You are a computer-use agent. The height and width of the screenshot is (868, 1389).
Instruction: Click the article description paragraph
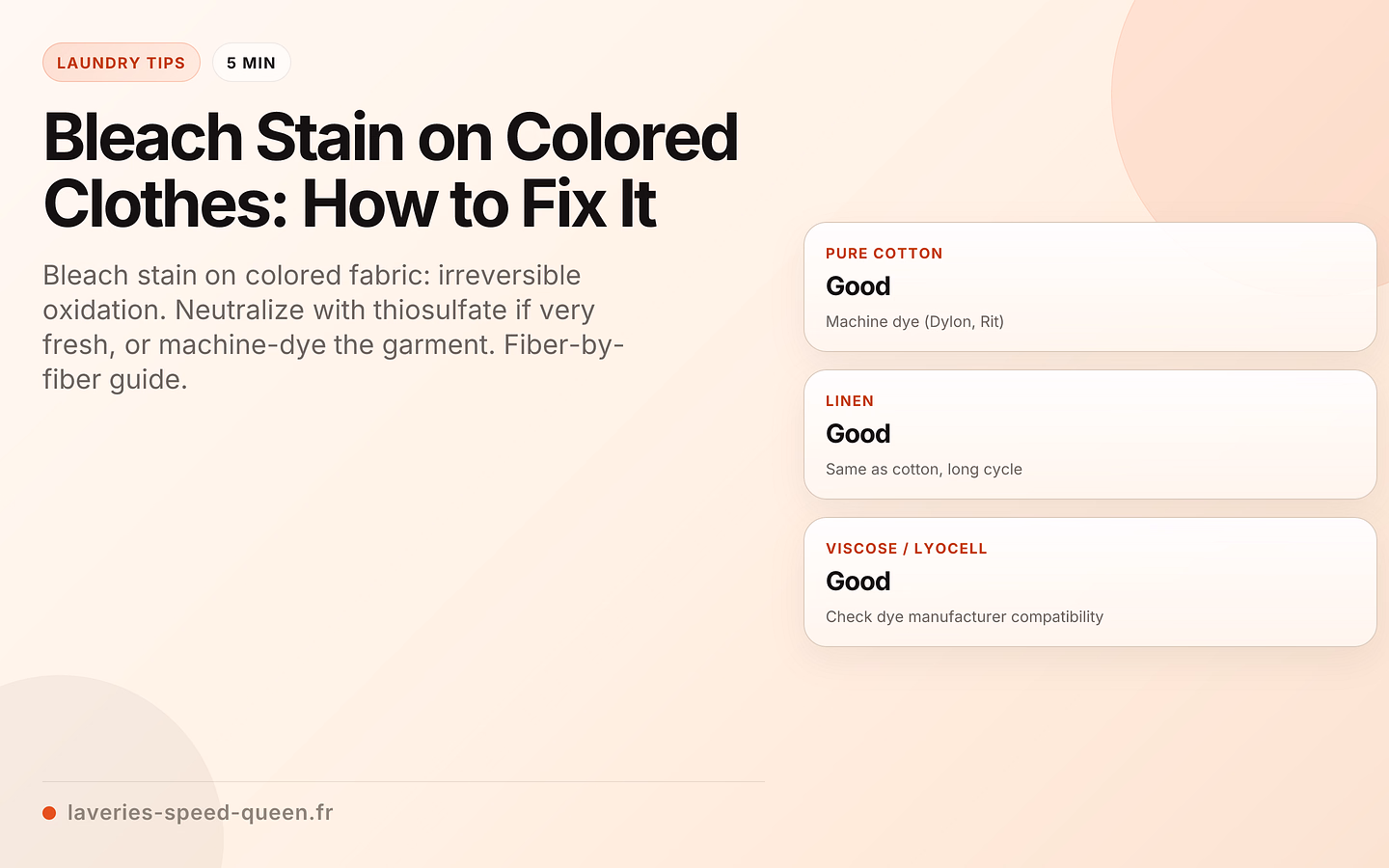pyautogui.click(x=334, y=327)
